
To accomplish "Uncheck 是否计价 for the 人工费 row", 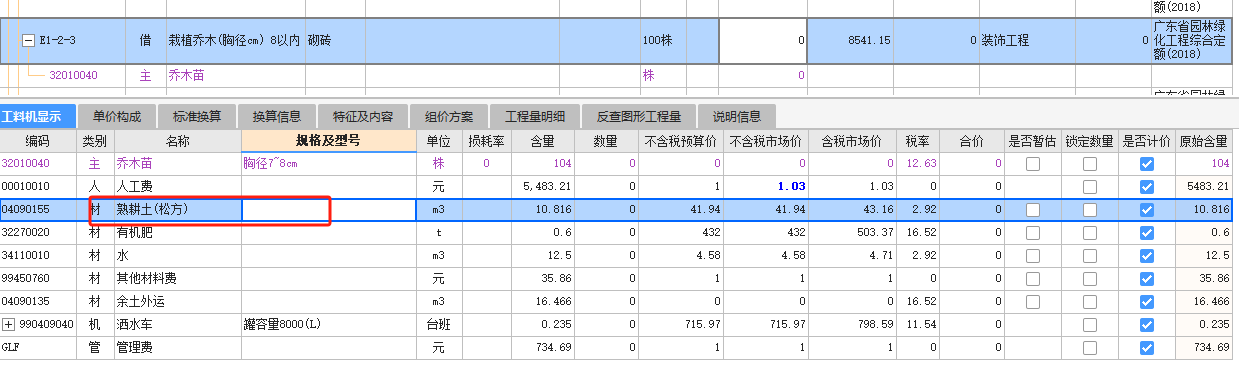I will (x=1147, y=186).
